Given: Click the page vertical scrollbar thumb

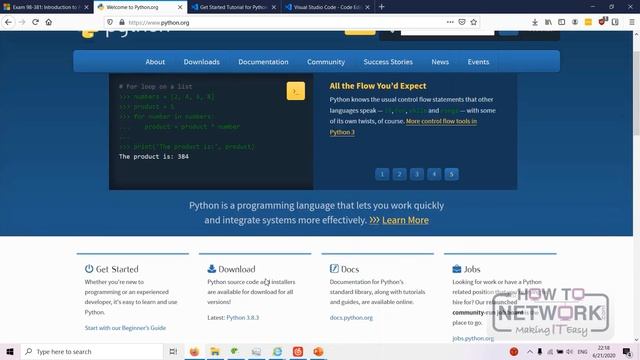Looking at the screenshot, I should coord(636,92).
